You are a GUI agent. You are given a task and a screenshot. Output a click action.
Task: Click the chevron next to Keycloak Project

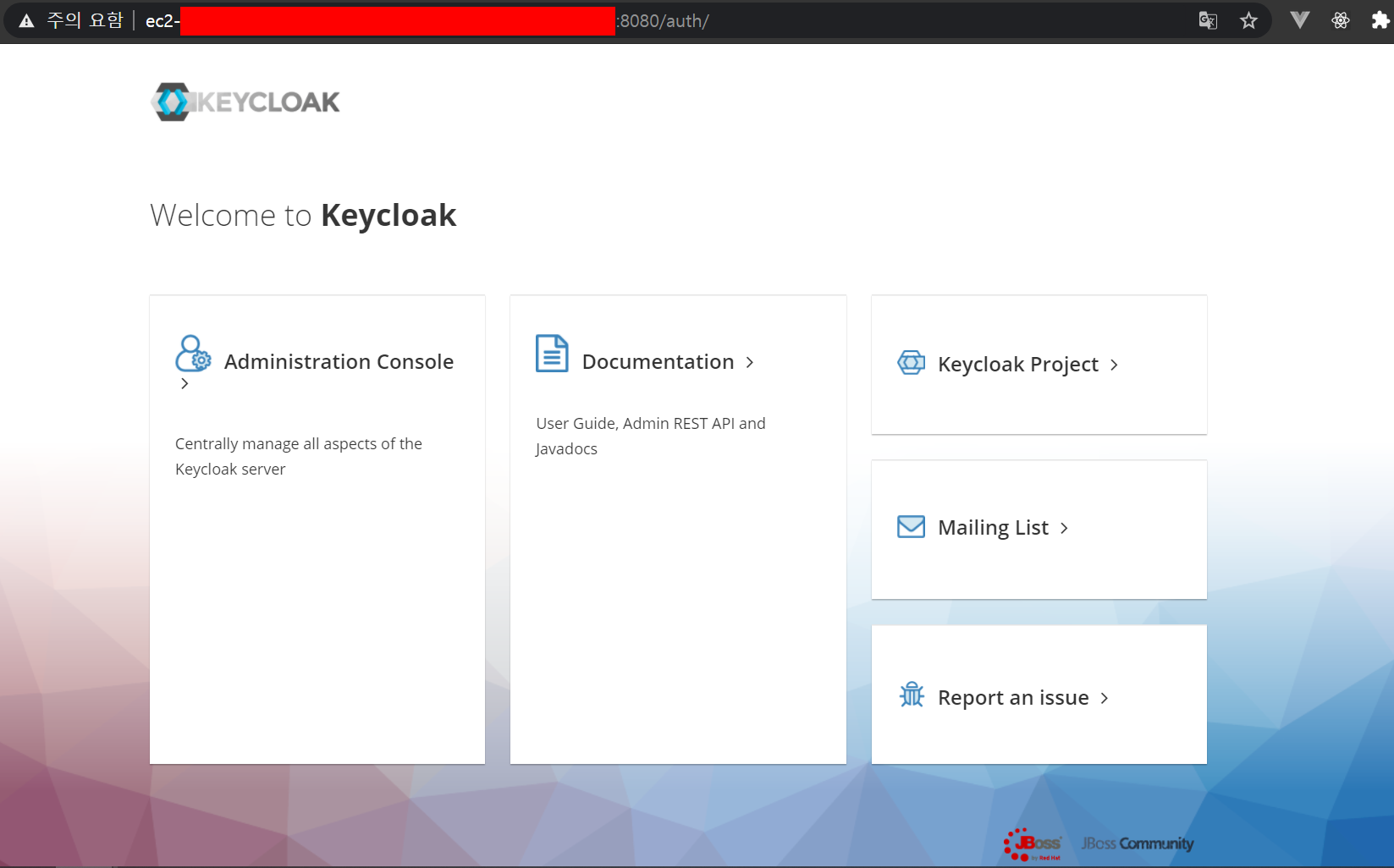pos(1114,365)
